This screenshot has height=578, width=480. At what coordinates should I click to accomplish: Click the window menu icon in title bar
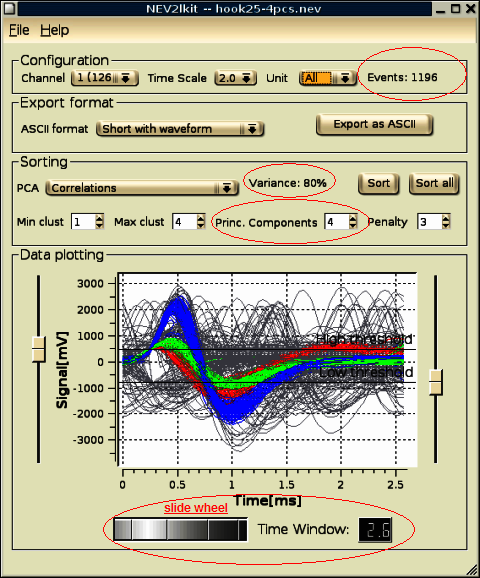(x=9, y=8)
